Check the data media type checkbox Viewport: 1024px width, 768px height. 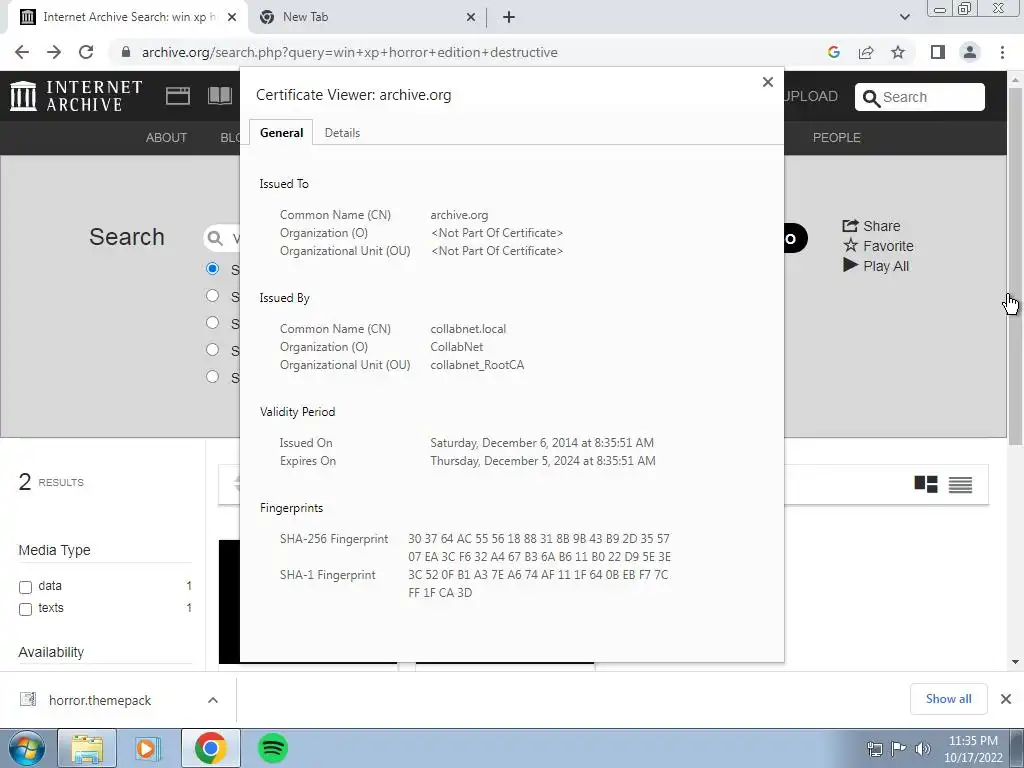coord(25,587)
